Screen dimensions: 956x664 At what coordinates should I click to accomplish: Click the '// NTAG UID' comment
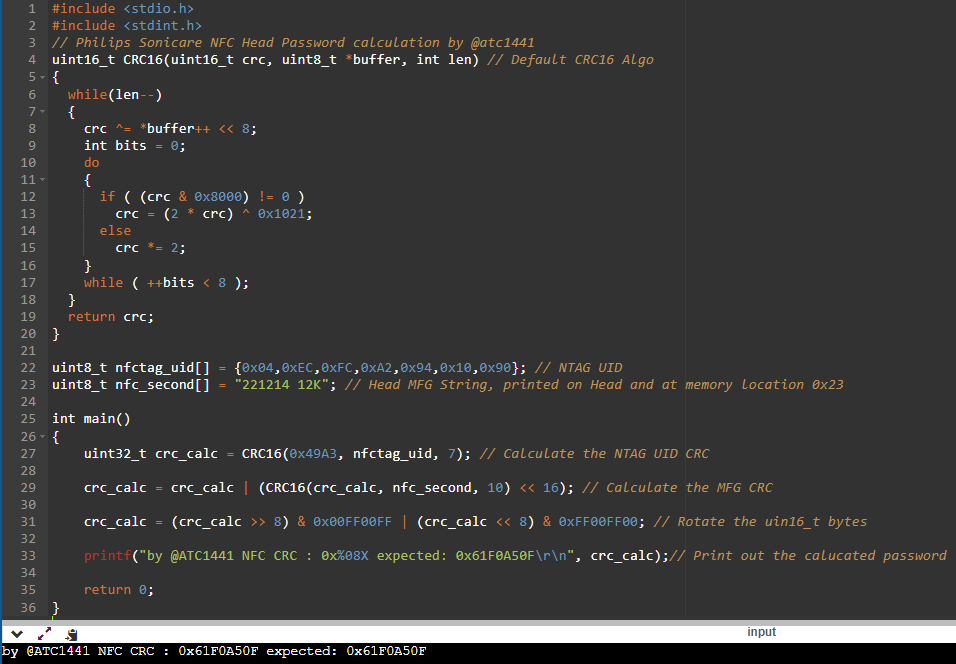click(x=579, y=368)
